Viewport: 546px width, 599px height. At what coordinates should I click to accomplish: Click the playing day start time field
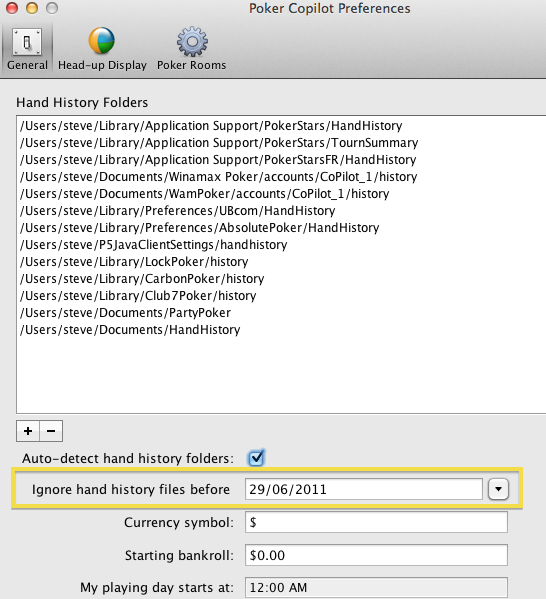coord(376,588)
